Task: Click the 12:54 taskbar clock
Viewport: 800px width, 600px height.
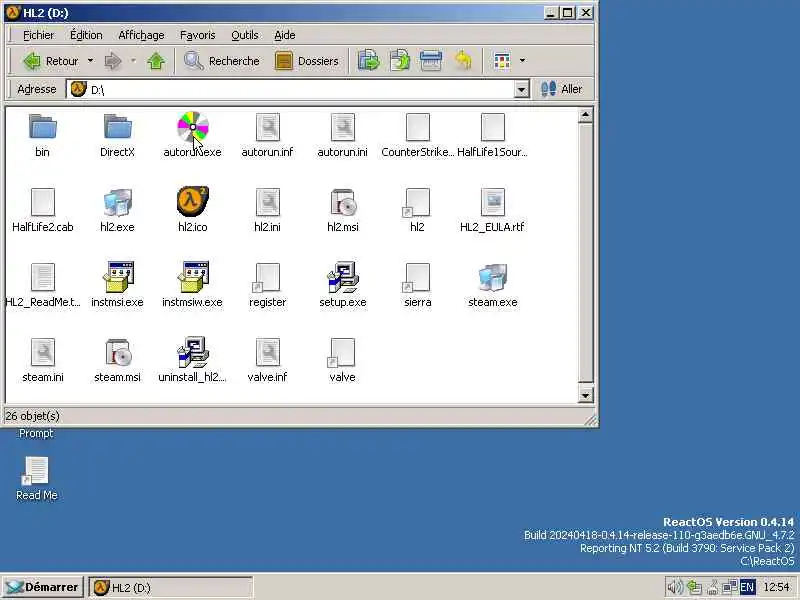Action: pyautogui.click(x=776, y=587)
